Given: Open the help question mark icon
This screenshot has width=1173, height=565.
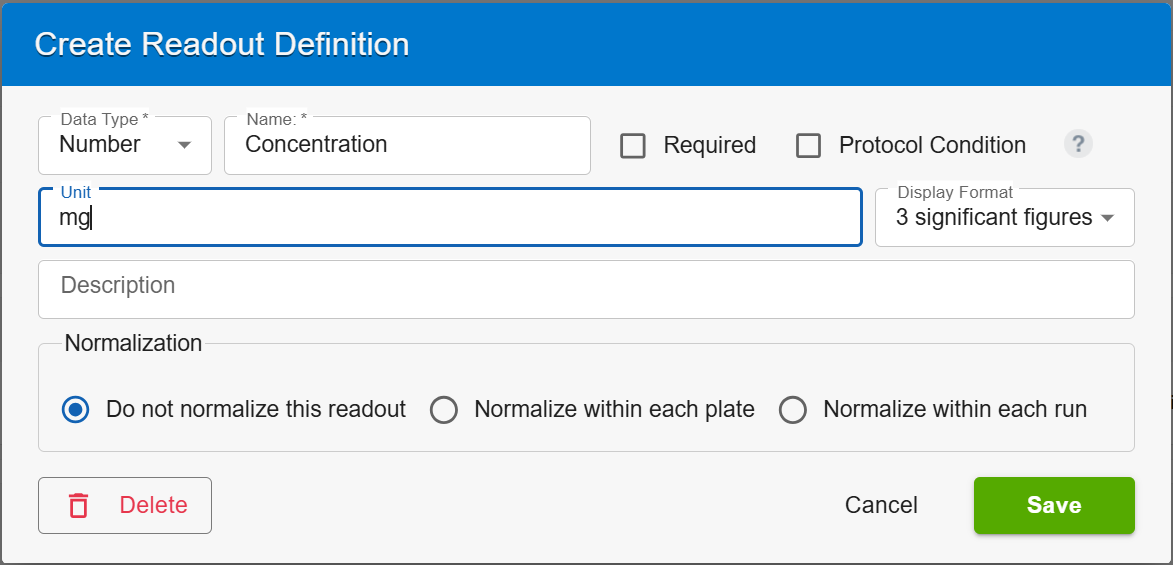Looking at the screenshot, I should [1078, 144].
